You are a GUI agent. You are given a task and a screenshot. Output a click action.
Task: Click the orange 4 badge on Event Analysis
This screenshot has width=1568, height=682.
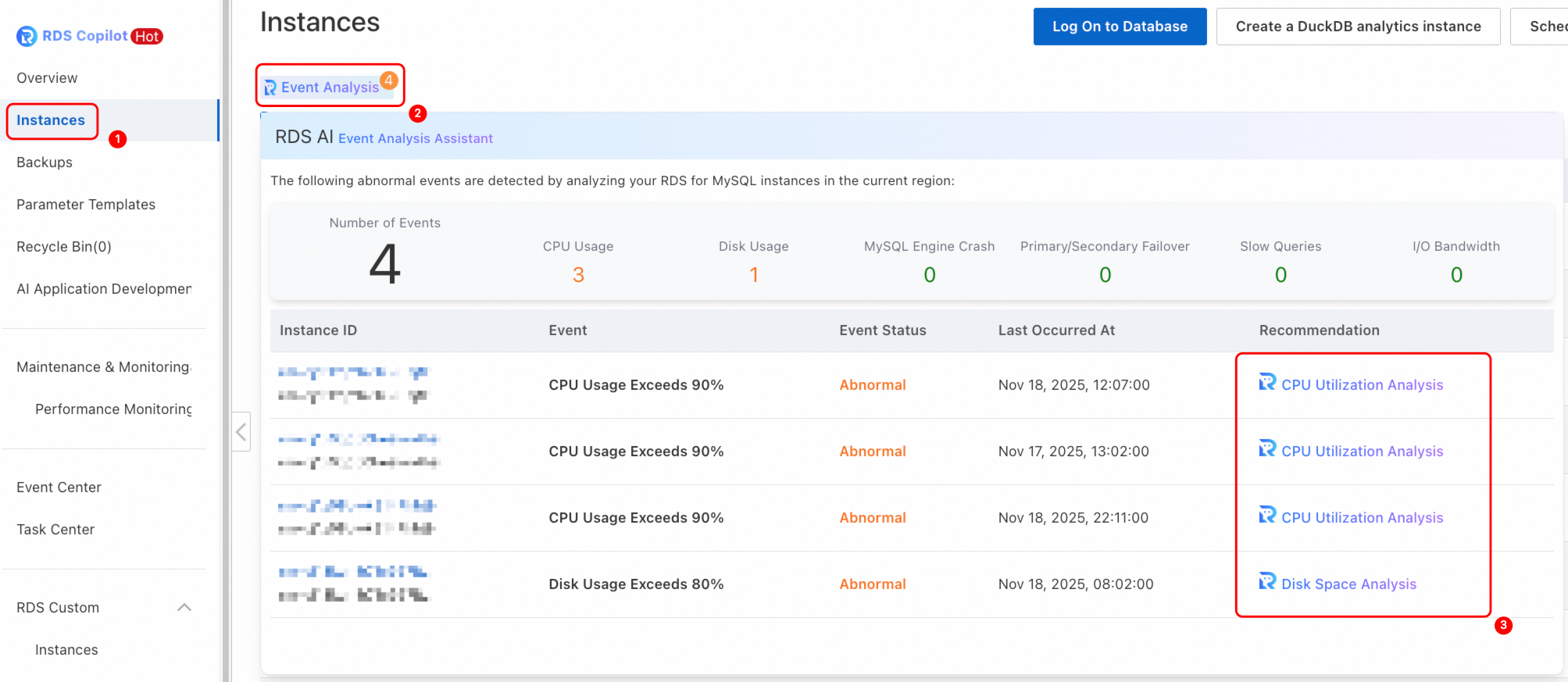(x=388, y=80)
